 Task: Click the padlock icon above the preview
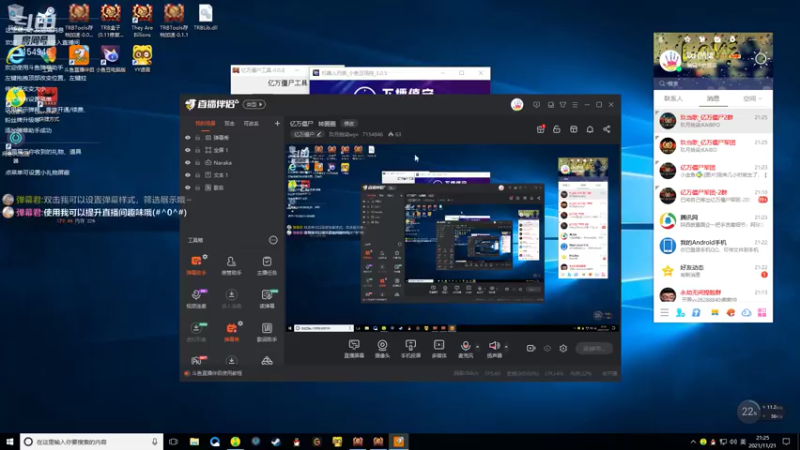tap(557, 130)
